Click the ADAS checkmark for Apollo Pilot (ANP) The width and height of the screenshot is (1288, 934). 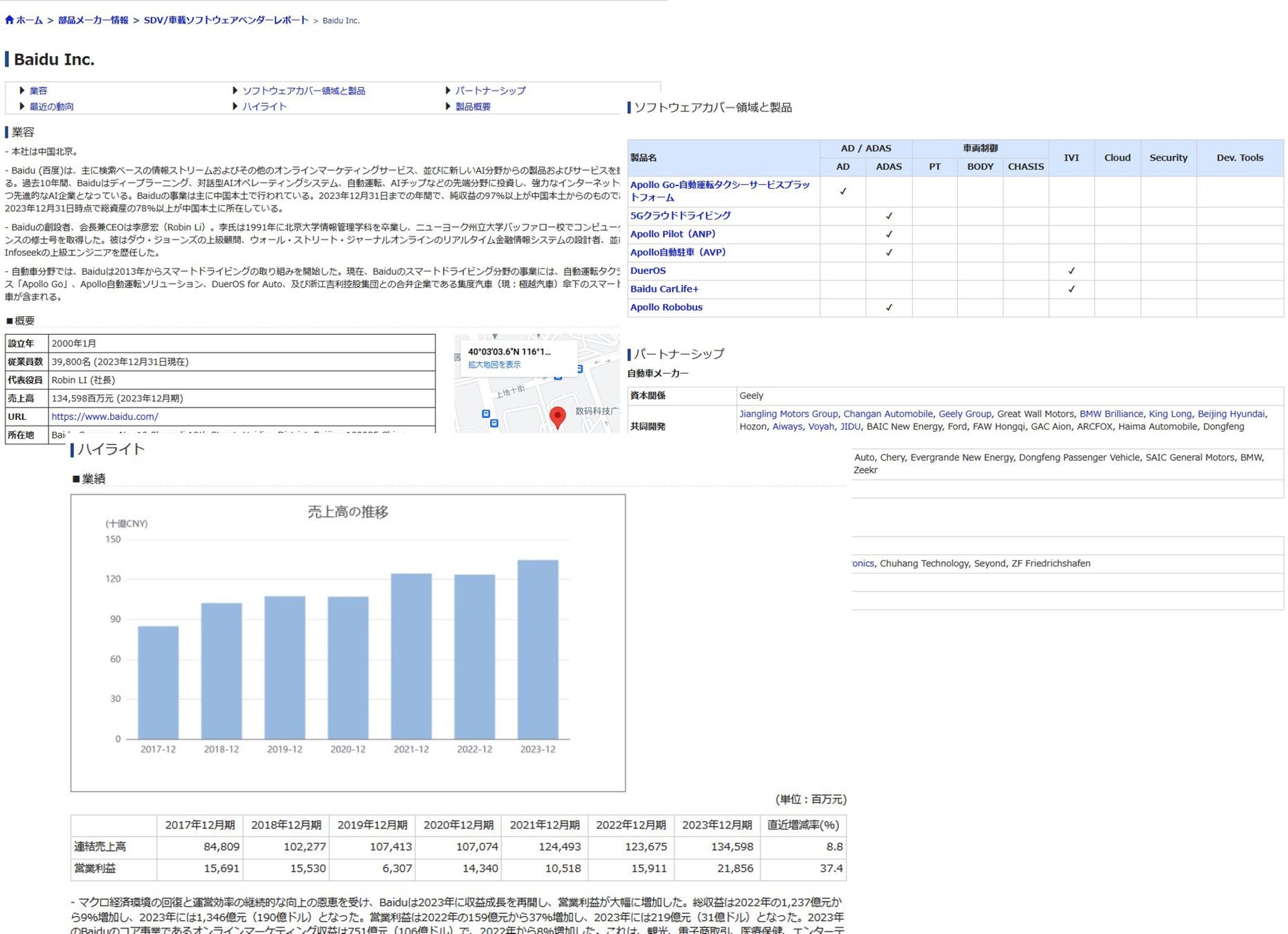pyautogui.click(x=889, y=235)
